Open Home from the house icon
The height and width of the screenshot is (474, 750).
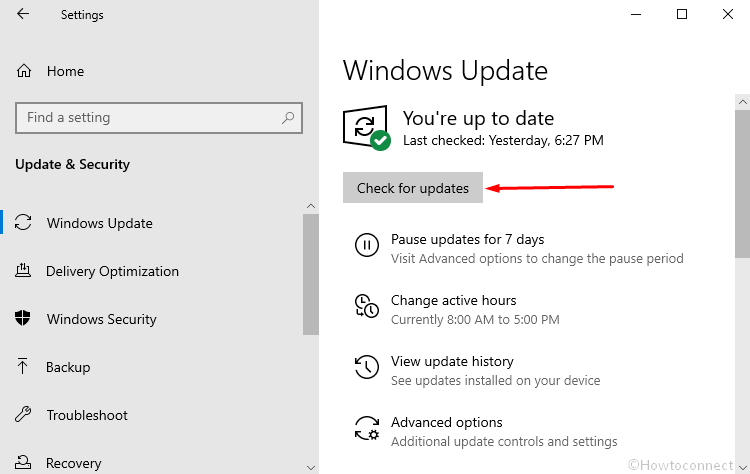click(24, 71)
